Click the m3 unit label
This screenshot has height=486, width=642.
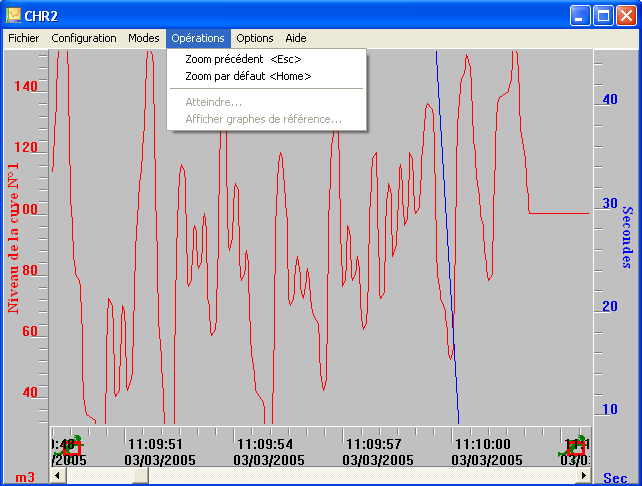25,478
